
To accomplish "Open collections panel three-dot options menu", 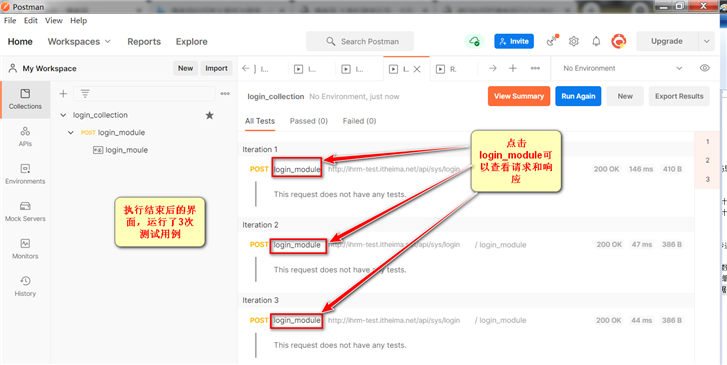I will point(225,94).
